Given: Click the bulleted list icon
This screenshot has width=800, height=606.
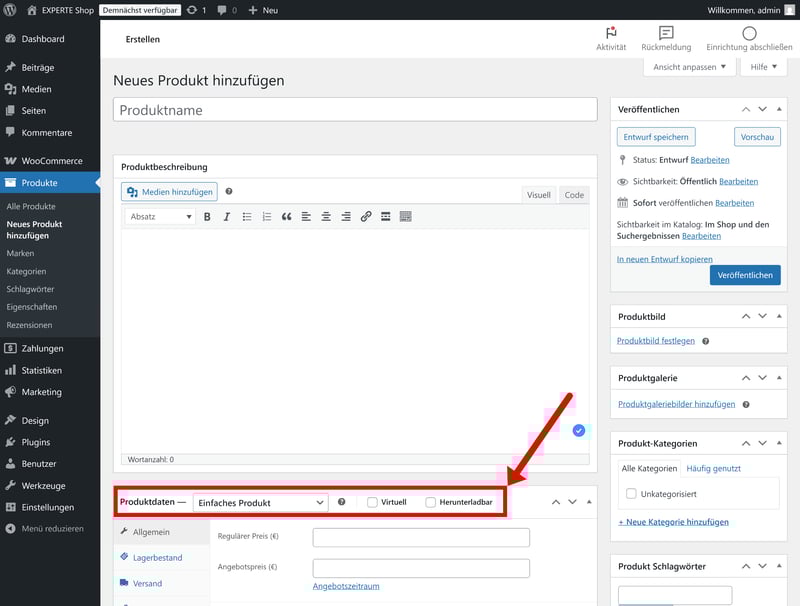Looking at the screenshot, I should coord(247,216).
